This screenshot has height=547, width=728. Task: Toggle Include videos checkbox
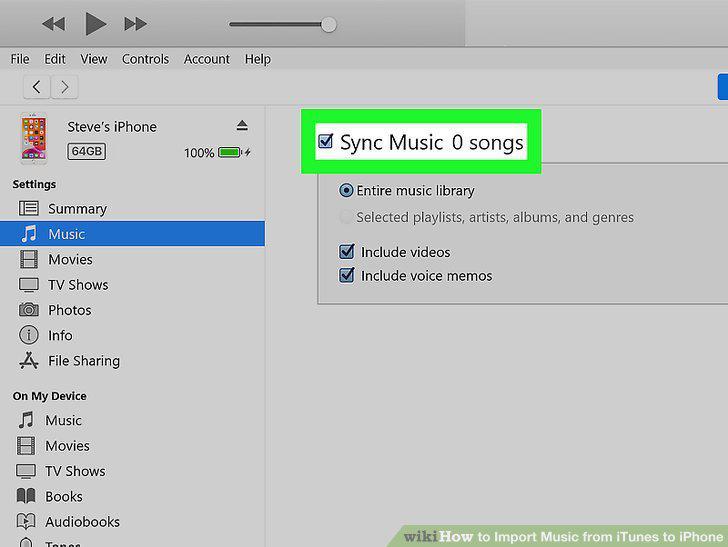click(x=347, y=252)
